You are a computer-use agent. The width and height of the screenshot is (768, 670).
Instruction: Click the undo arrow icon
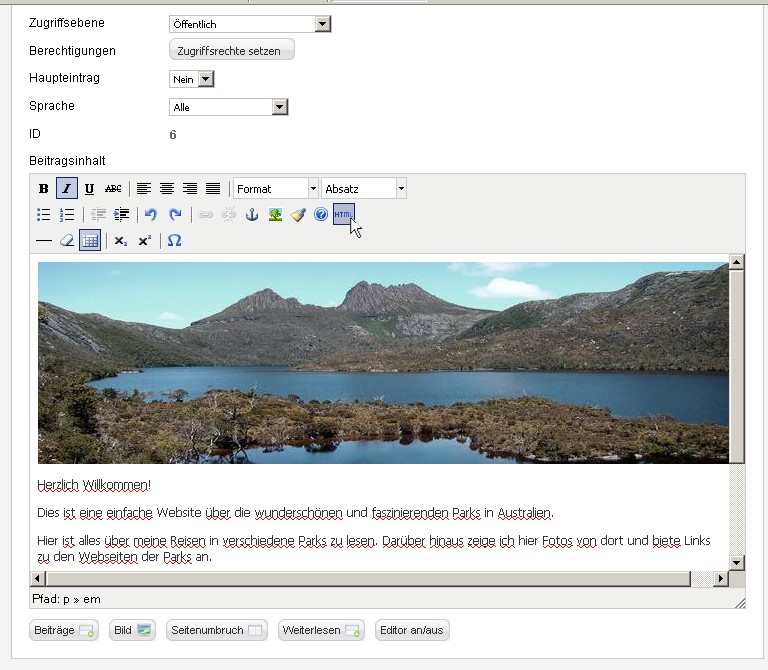tap(151, 214)
